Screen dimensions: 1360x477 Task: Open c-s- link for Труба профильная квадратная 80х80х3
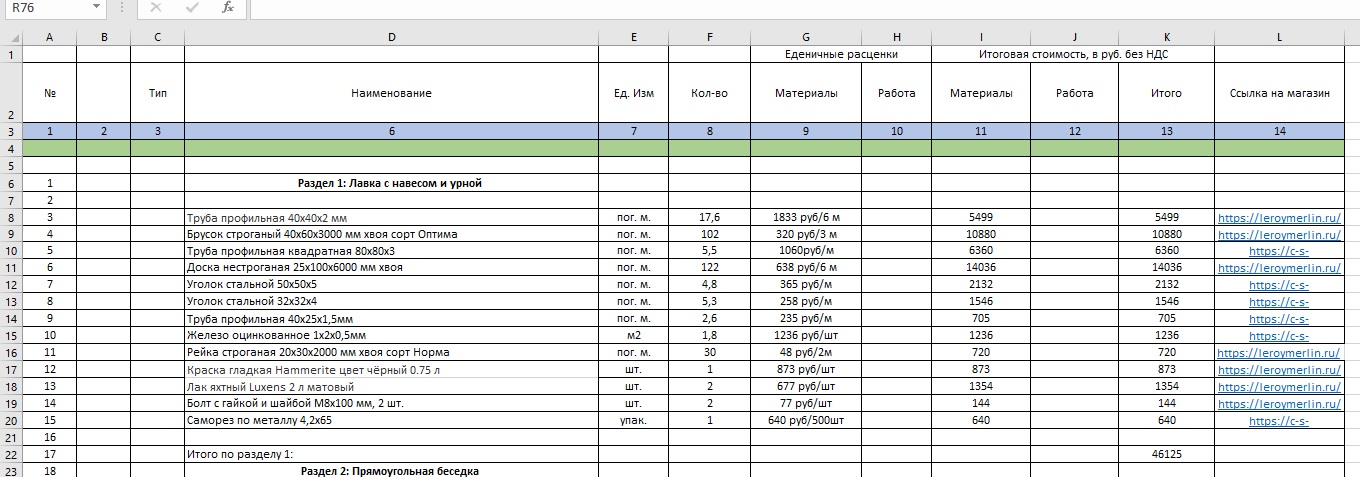click(x=1279, y=251)
